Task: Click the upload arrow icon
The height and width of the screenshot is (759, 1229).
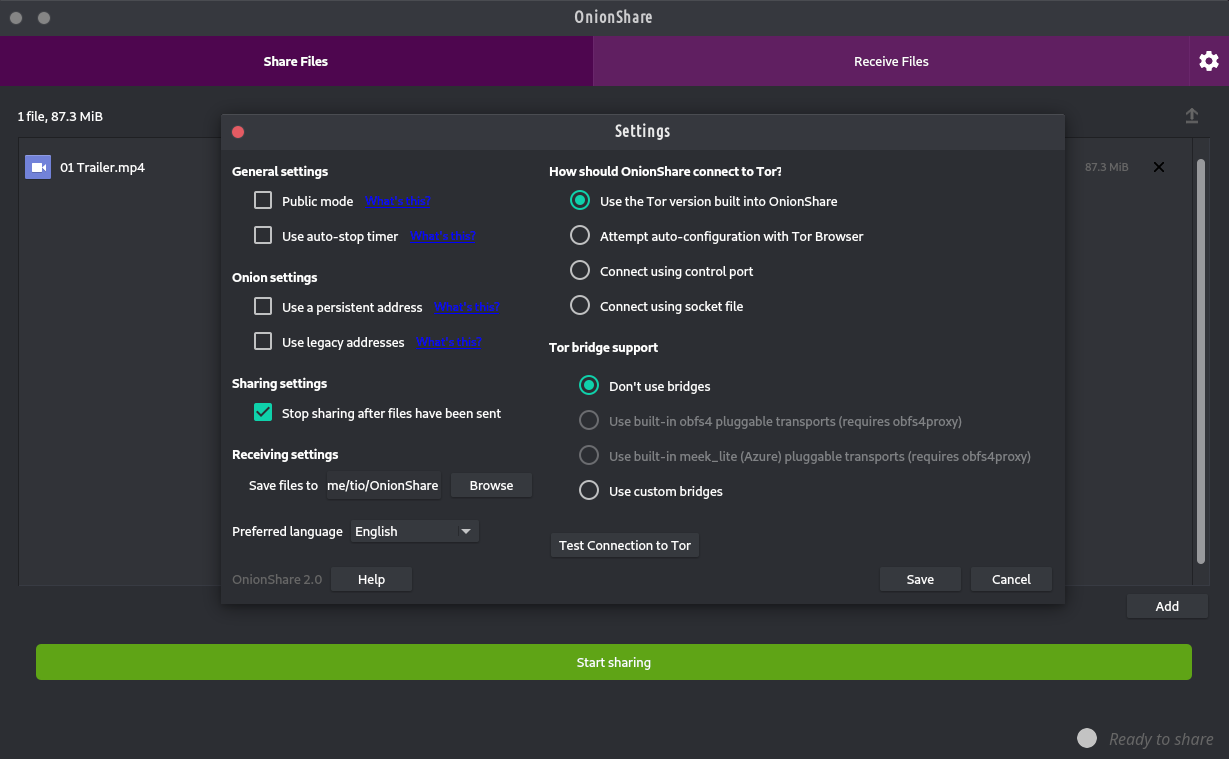Action: pos(1191,117)
